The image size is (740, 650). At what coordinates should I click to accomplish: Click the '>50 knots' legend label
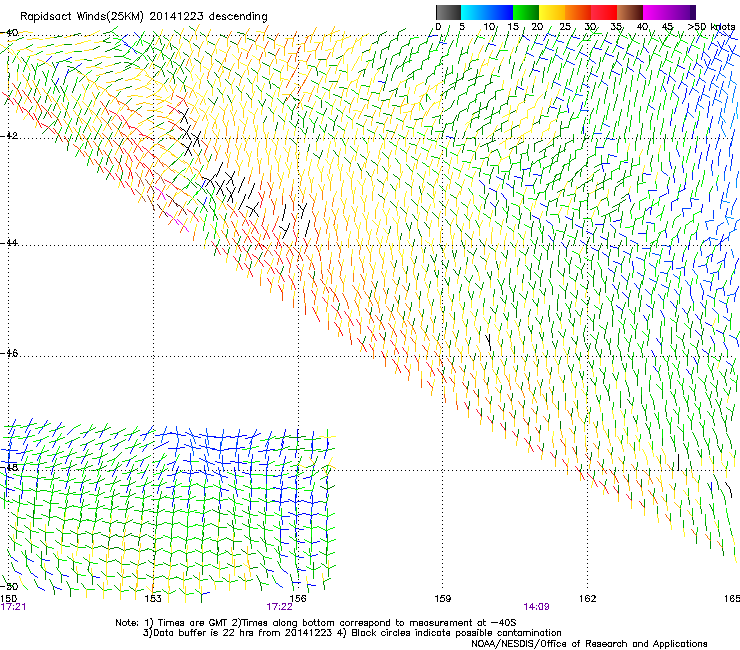pos(711,27)
